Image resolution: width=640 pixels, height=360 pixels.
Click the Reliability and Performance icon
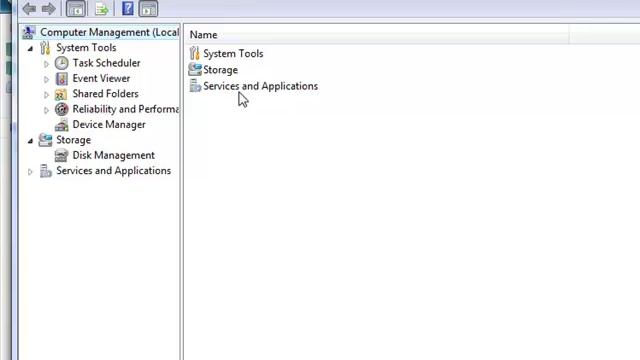(62, 109)
